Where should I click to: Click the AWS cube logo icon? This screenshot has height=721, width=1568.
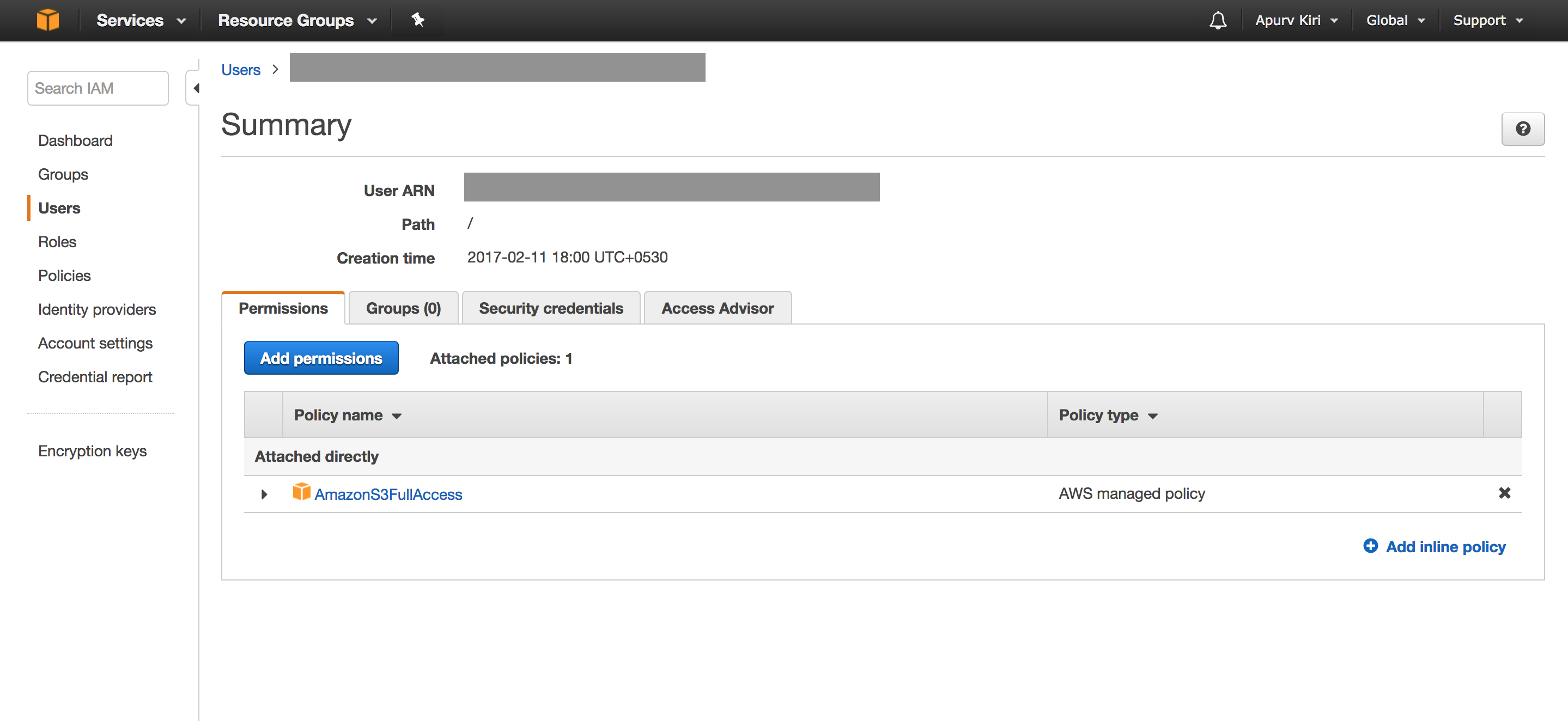tap(47, 20)
